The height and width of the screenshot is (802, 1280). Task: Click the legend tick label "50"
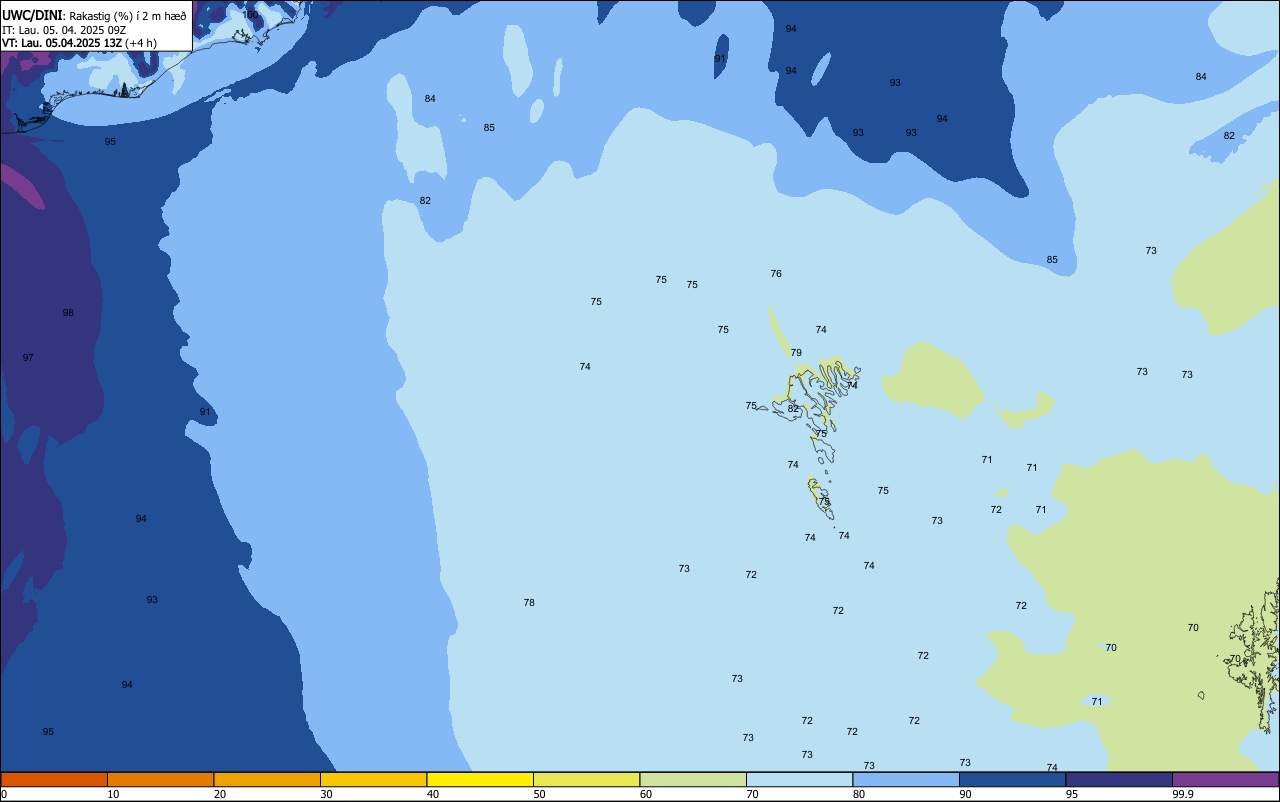pyautogui.click(x=539, y=794)
